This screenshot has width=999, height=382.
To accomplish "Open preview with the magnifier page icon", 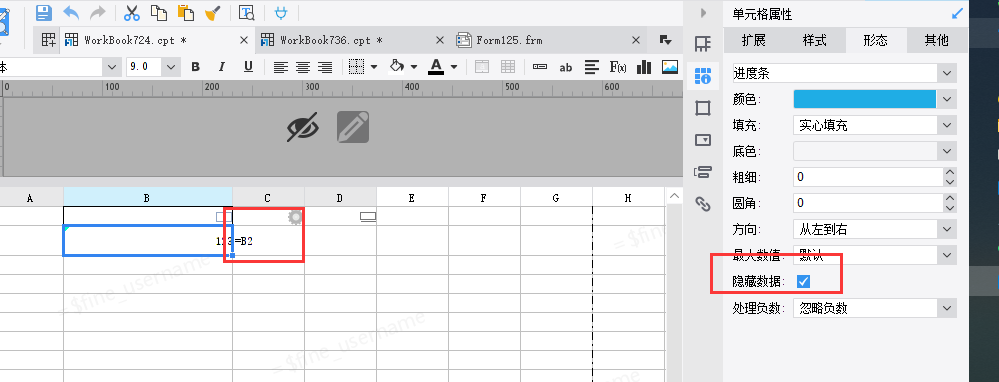I will 246,12.
